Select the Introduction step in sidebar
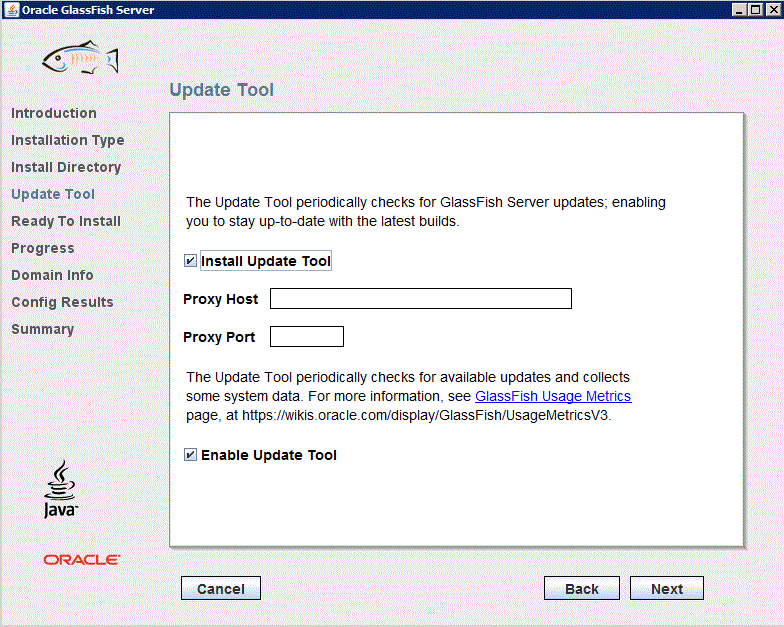 click(x=54, y=113)
